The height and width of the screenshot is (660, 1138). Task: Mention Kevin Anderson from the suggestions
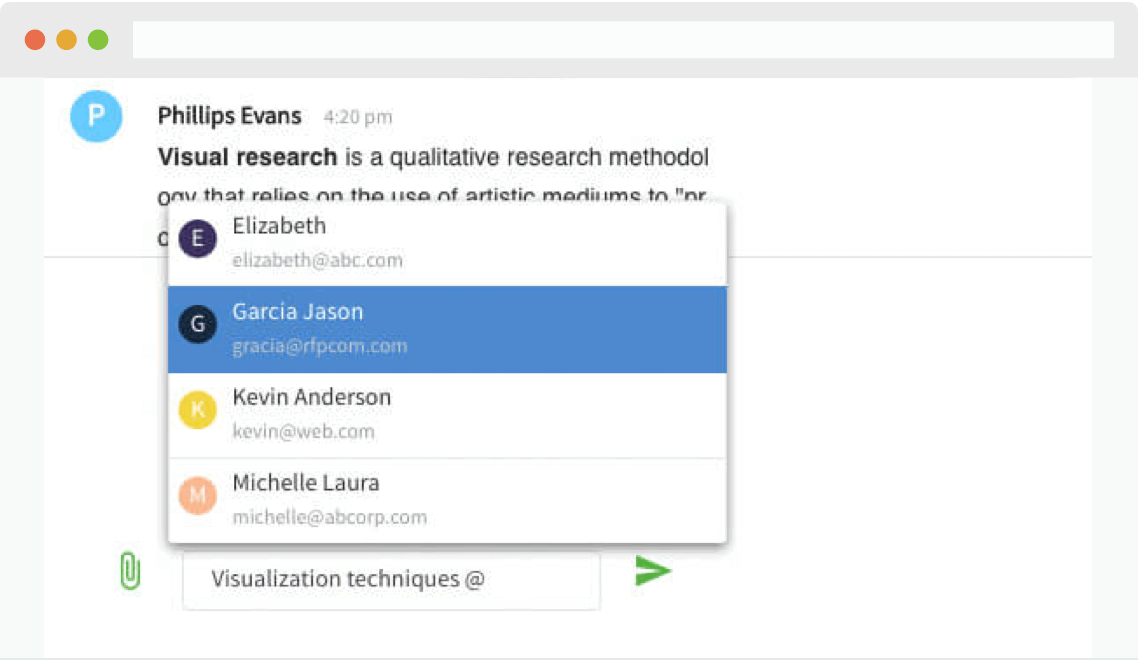(x=447, y=414)
